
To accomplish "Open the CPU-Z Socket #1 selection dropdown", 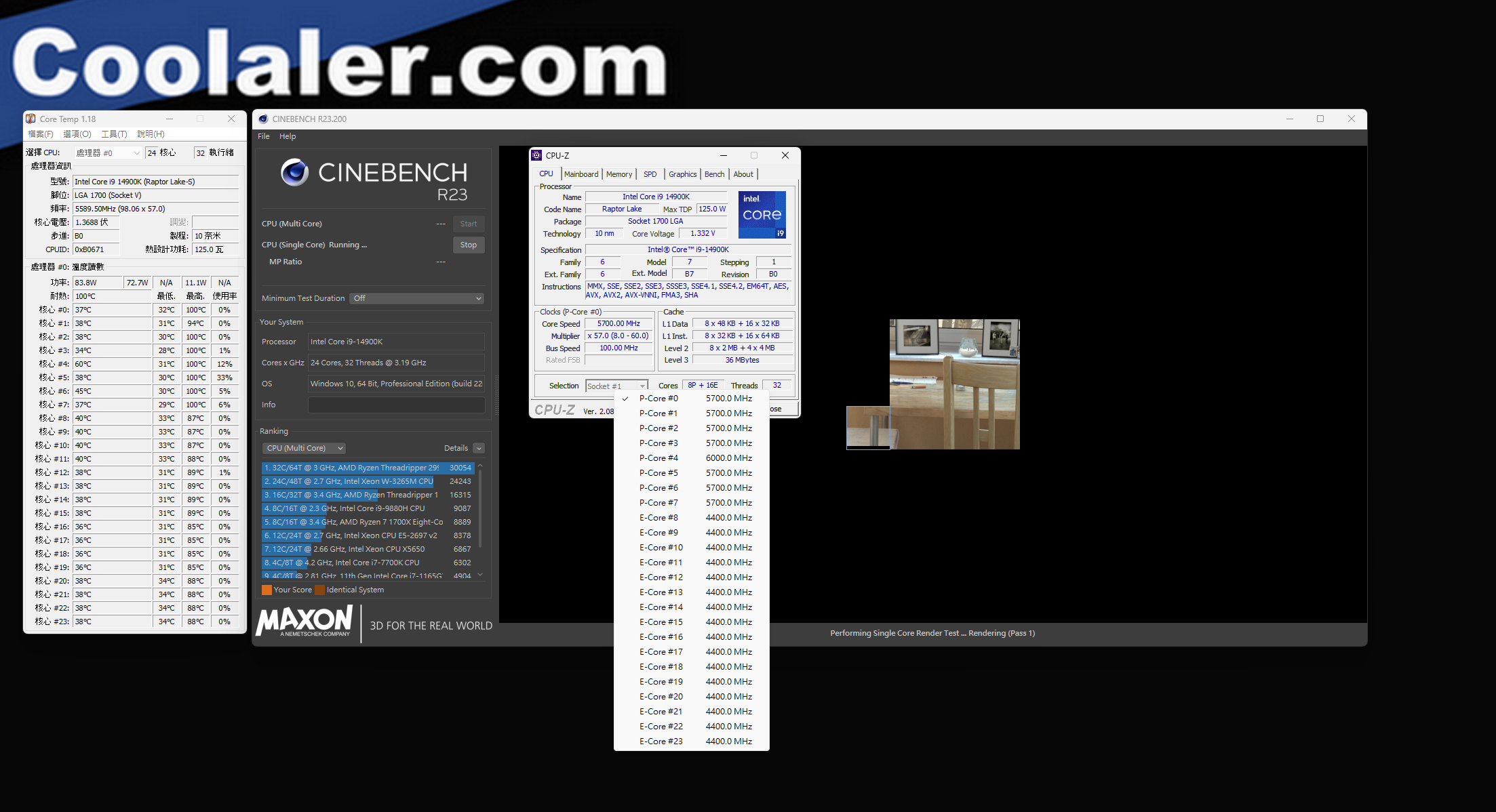I will tap(616, 386).
